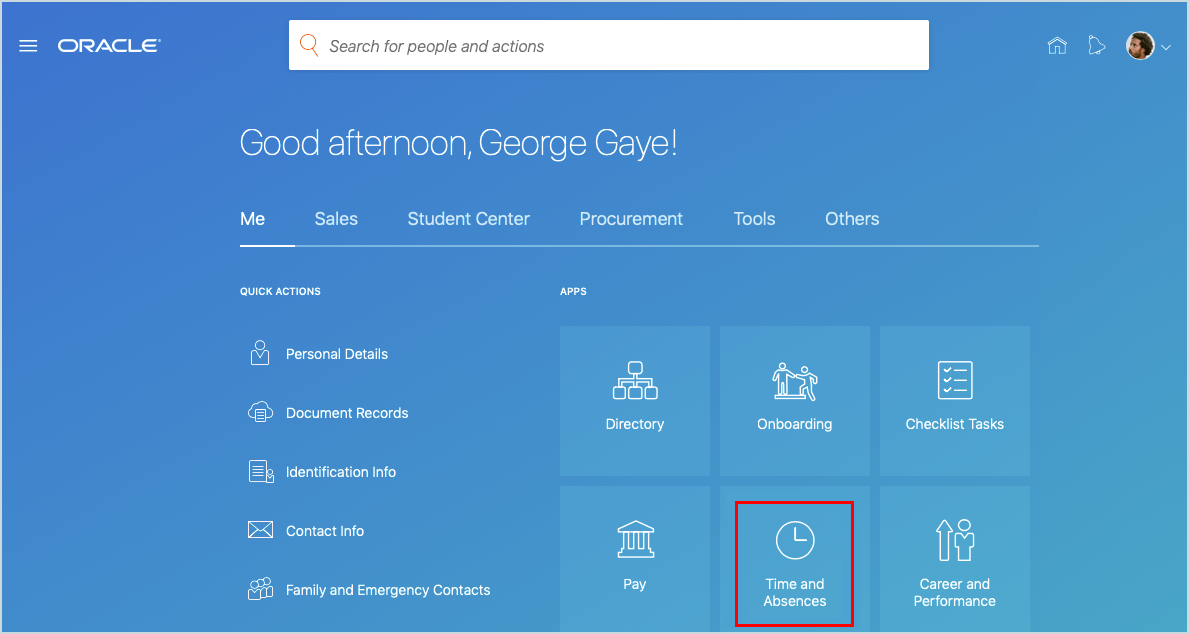Open Career and Performance tile
Viewport: 1189px width, 634px height.
pyautogui.click(x=954, y=564)
